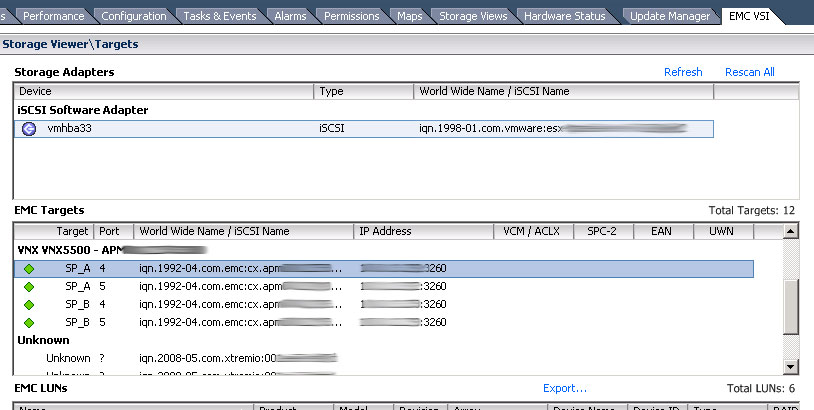The image size is (814, 410).
Task: Click the VCM / ACLX column header
Action: [x=533, y=231]
